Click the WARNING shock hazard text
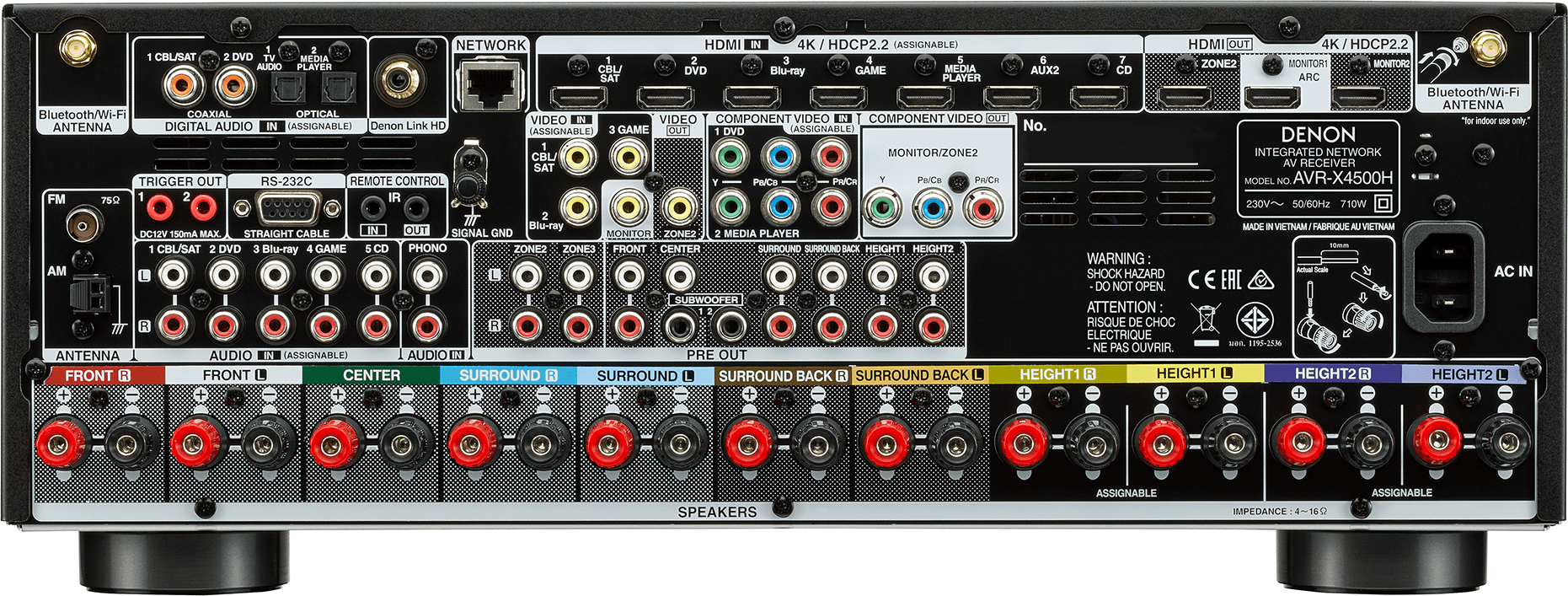1568x596 pixels. coord(1126,272)
